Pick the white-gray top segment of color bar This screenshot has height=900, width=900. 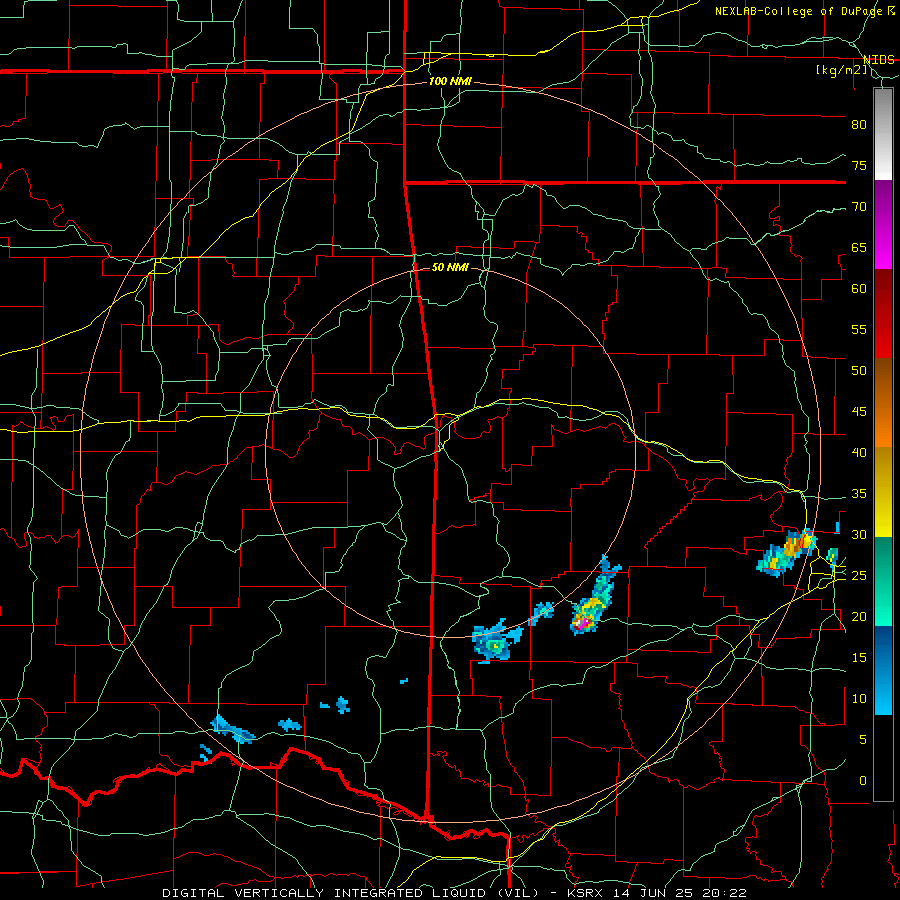coord(883,134)
